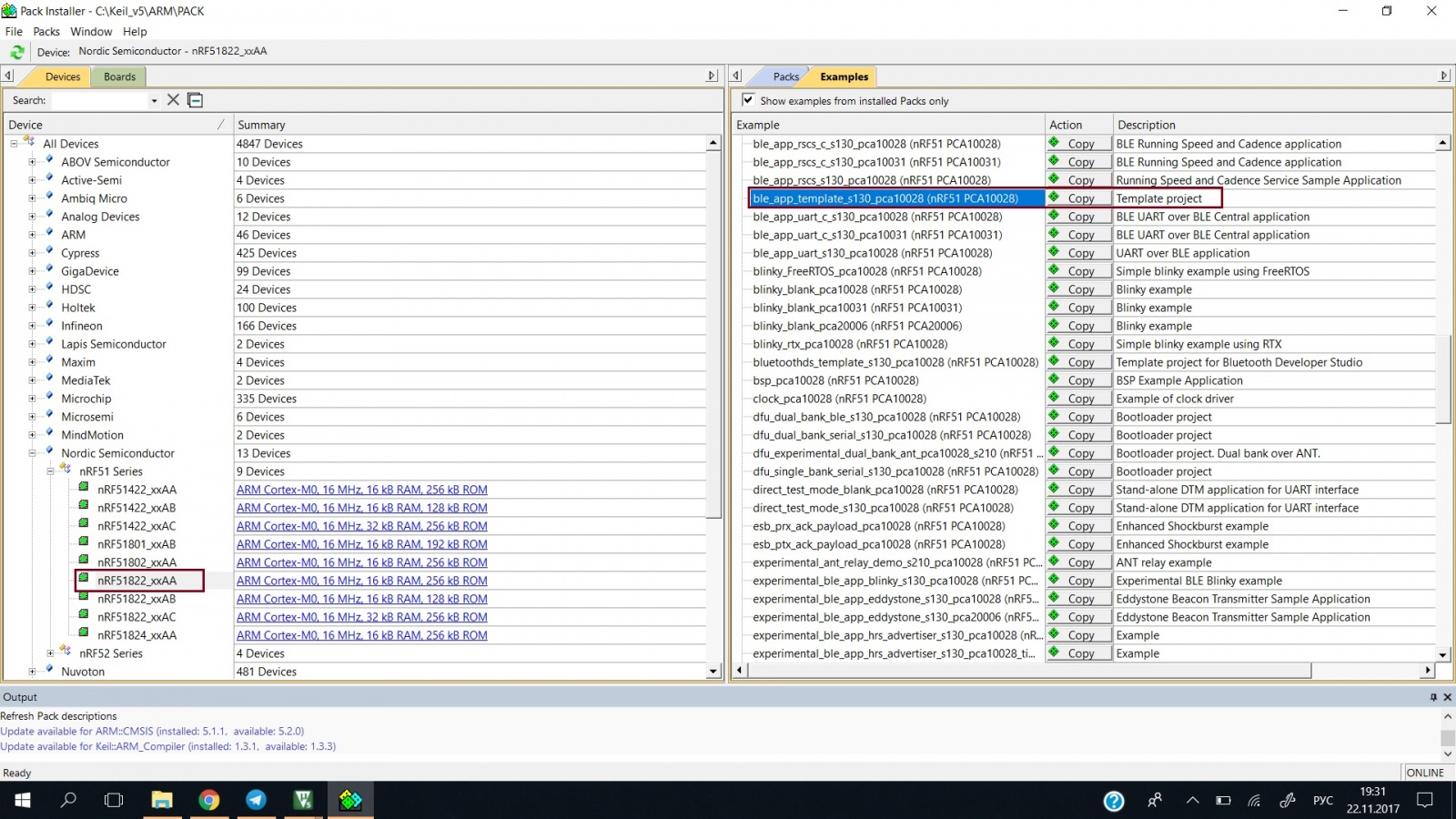Click copy icon for ble_app_template_s130_pca10028
The image size is (1456, 819).
tap(1054, 197)
